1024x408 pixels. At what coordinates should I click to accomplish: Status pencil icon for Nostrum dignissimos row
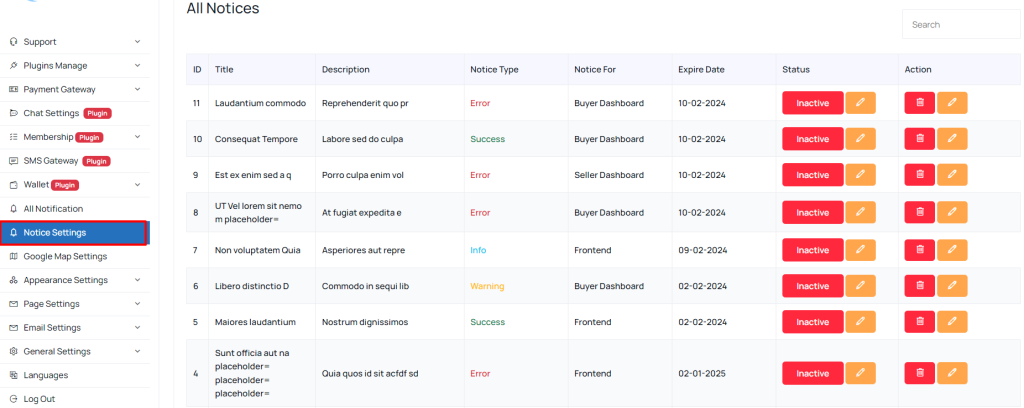tap(861, 321)
